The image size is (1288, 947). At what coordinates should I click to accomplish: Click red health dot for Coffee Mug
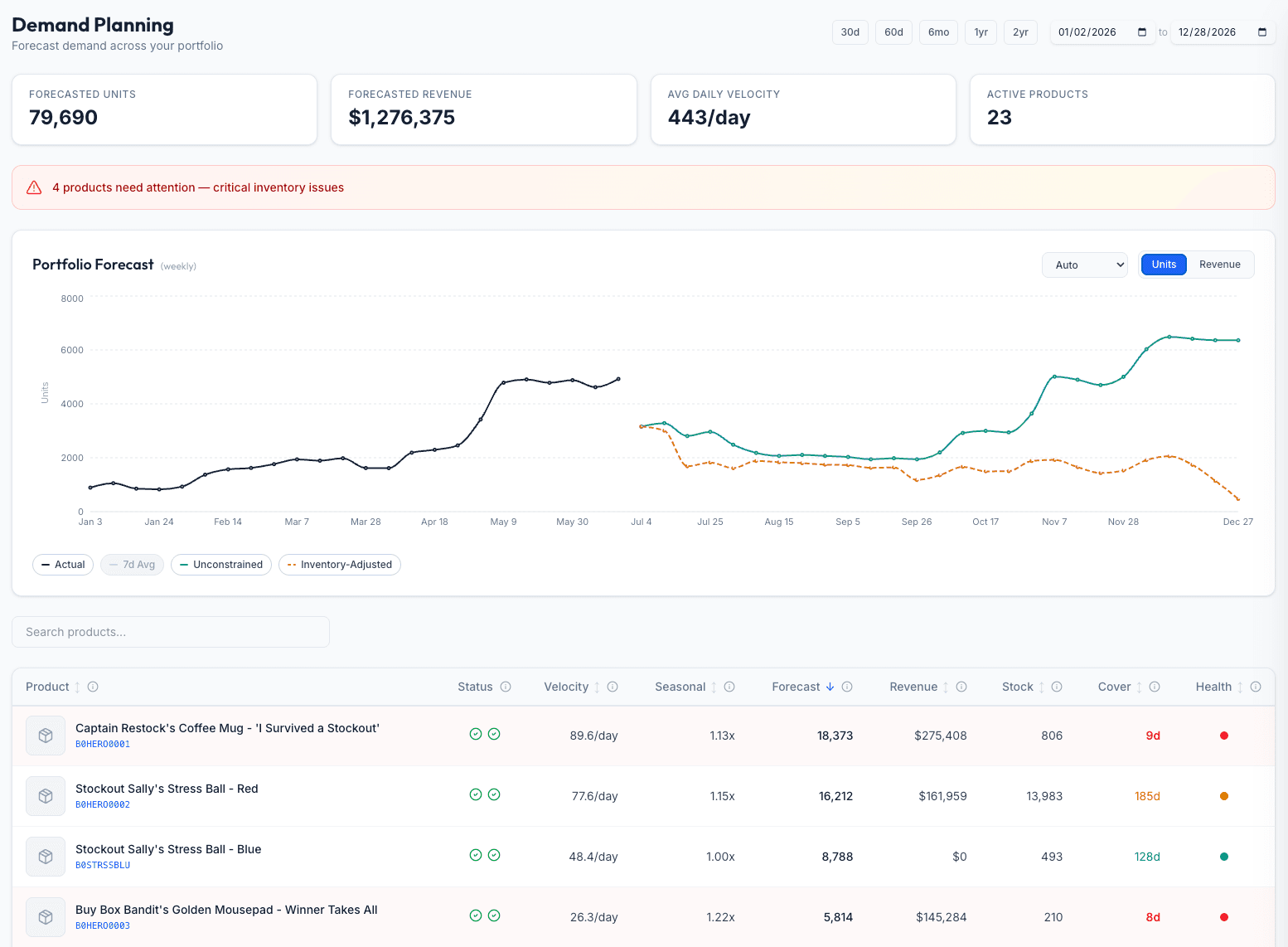pos(1224,736)
